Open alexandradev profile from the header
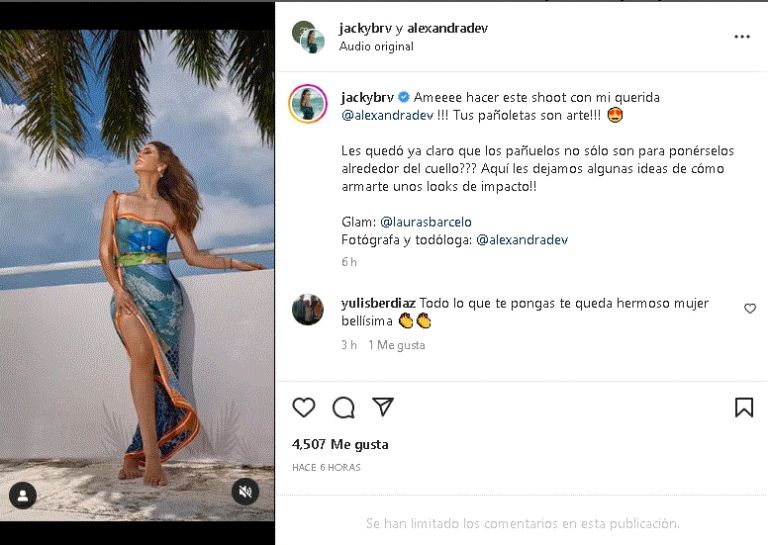Screen dimensions: 768x545 [447, 28]
